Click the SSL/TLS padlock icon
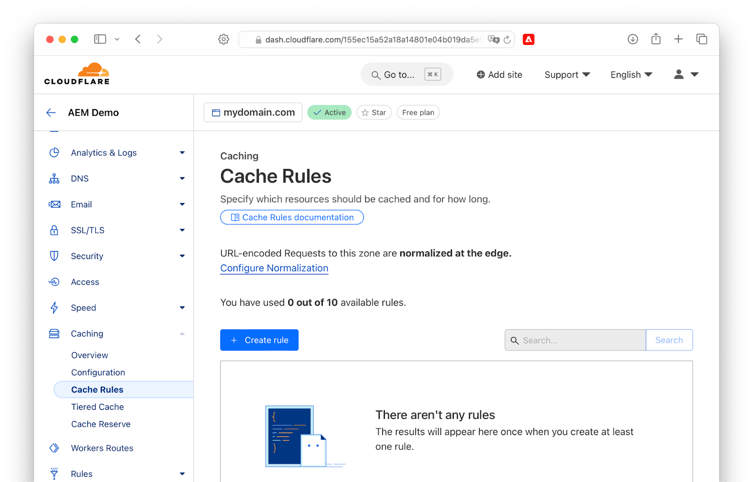 [x=54, y=230]
